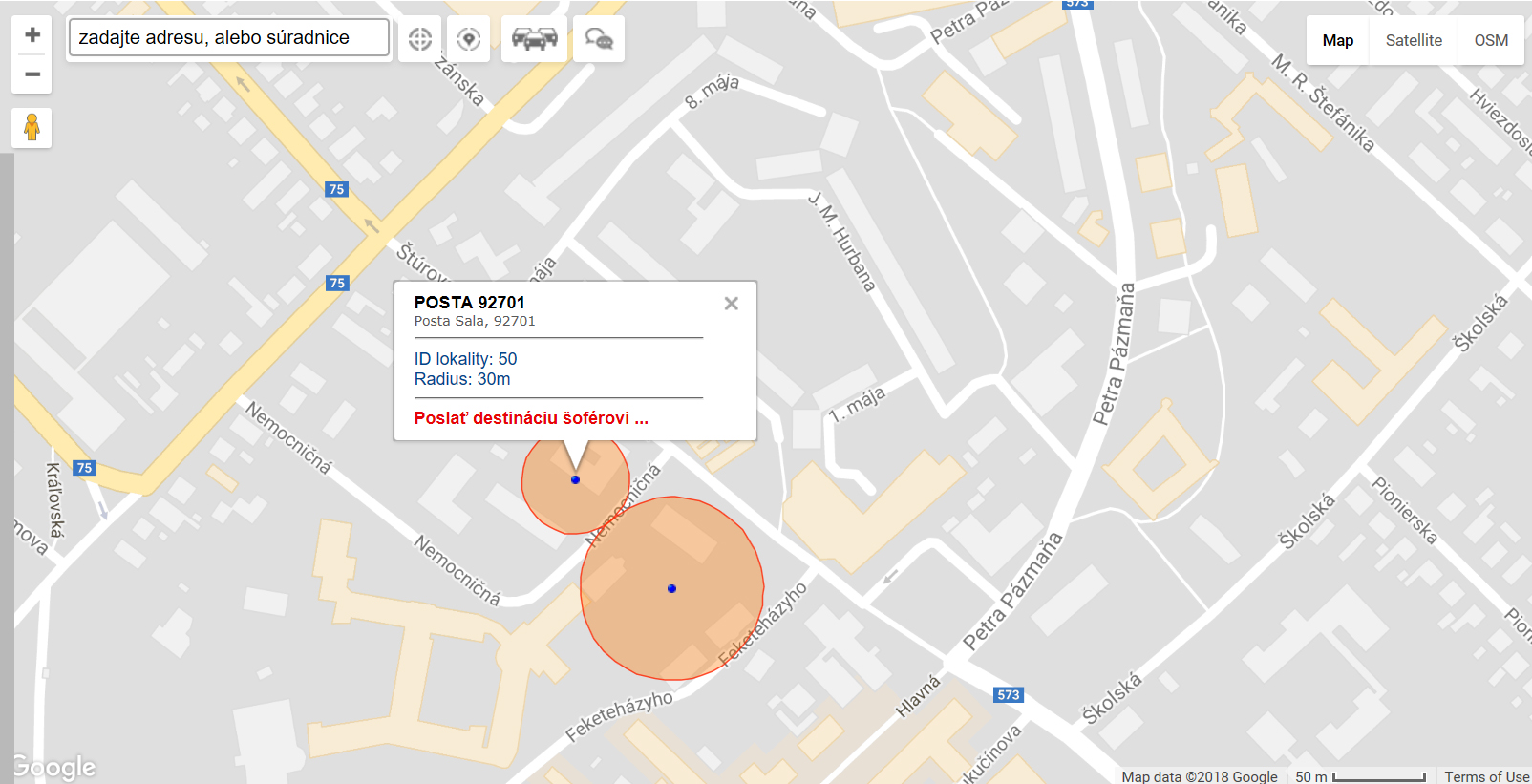Click the large orange radius circle
The height and width of the screenshot is (784, 1532).
pyautogui.click(x=672, y=588)
